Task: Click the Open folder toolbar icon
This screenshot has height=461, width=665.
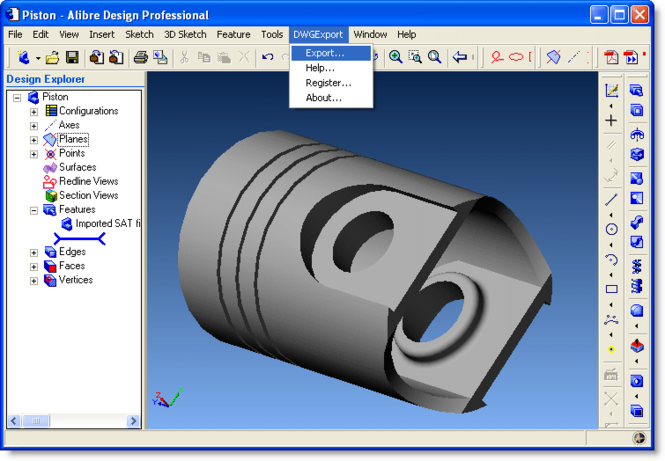Action: click(52, 57)
